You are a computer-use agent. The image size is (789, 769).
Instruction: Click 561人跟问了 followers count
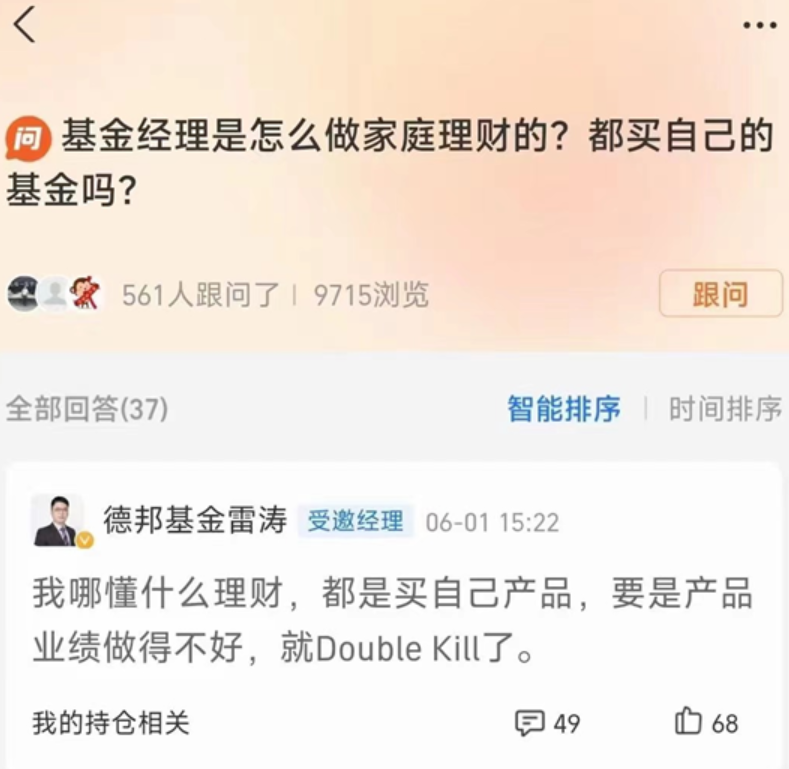point(201,294)
